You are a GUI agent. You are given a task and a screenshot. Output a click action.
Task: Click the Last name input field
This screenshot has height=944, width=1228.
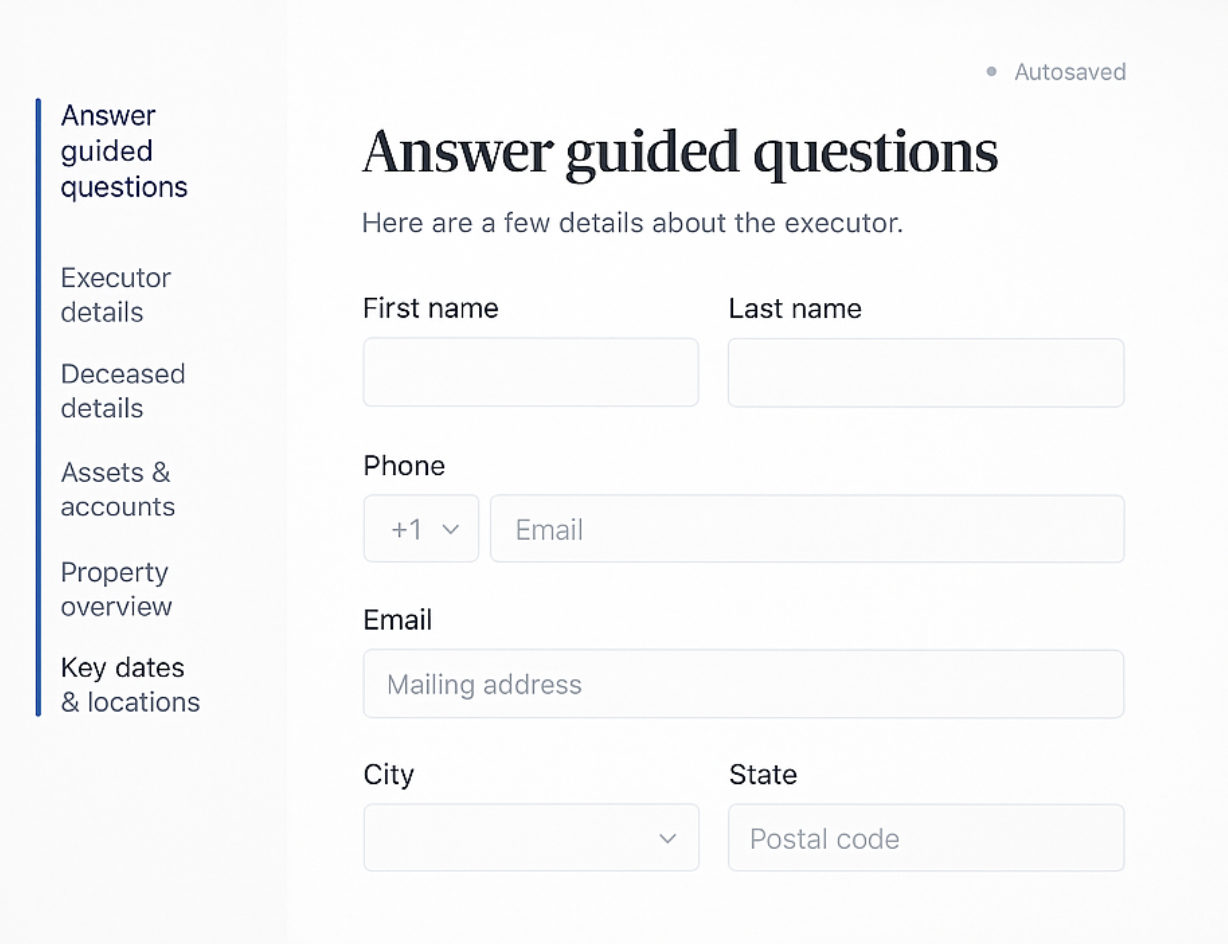925,372
